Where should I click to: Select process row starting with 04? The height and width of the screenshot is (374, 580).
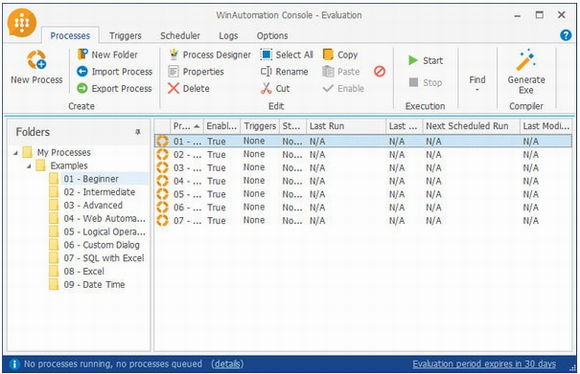(363, 181)
